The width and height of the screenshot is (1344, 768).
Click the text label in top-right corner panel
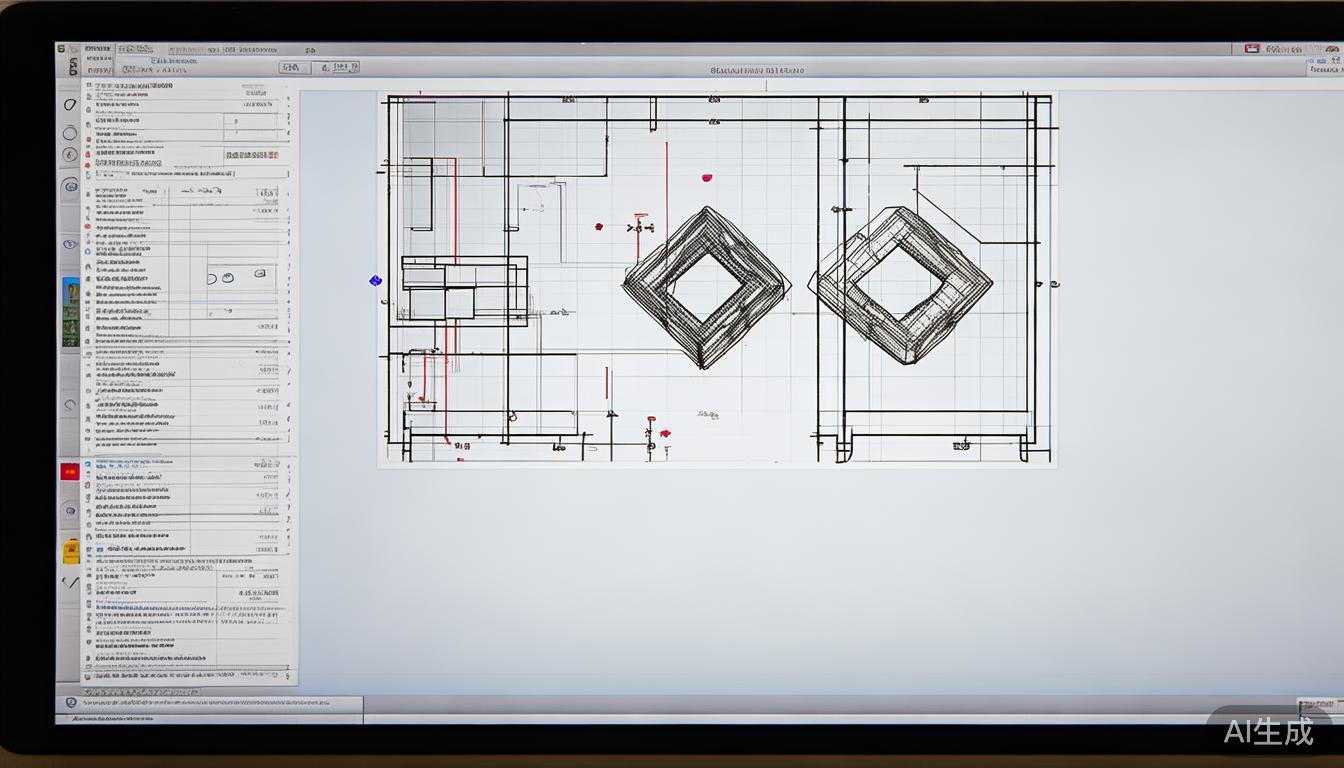coord(1324,69)
